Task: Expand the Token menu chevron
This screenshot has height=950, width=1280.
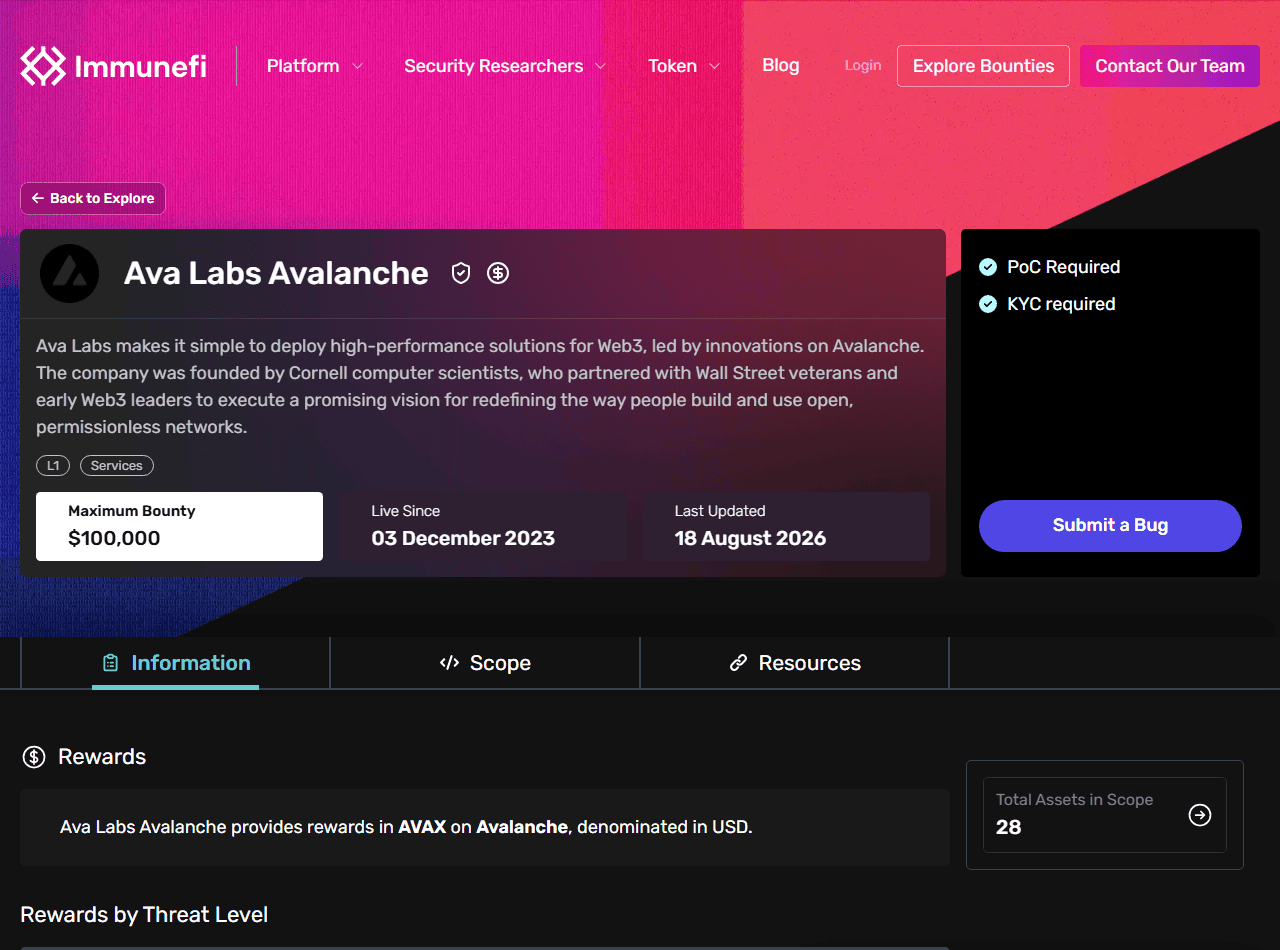Action: coord(715,67)
